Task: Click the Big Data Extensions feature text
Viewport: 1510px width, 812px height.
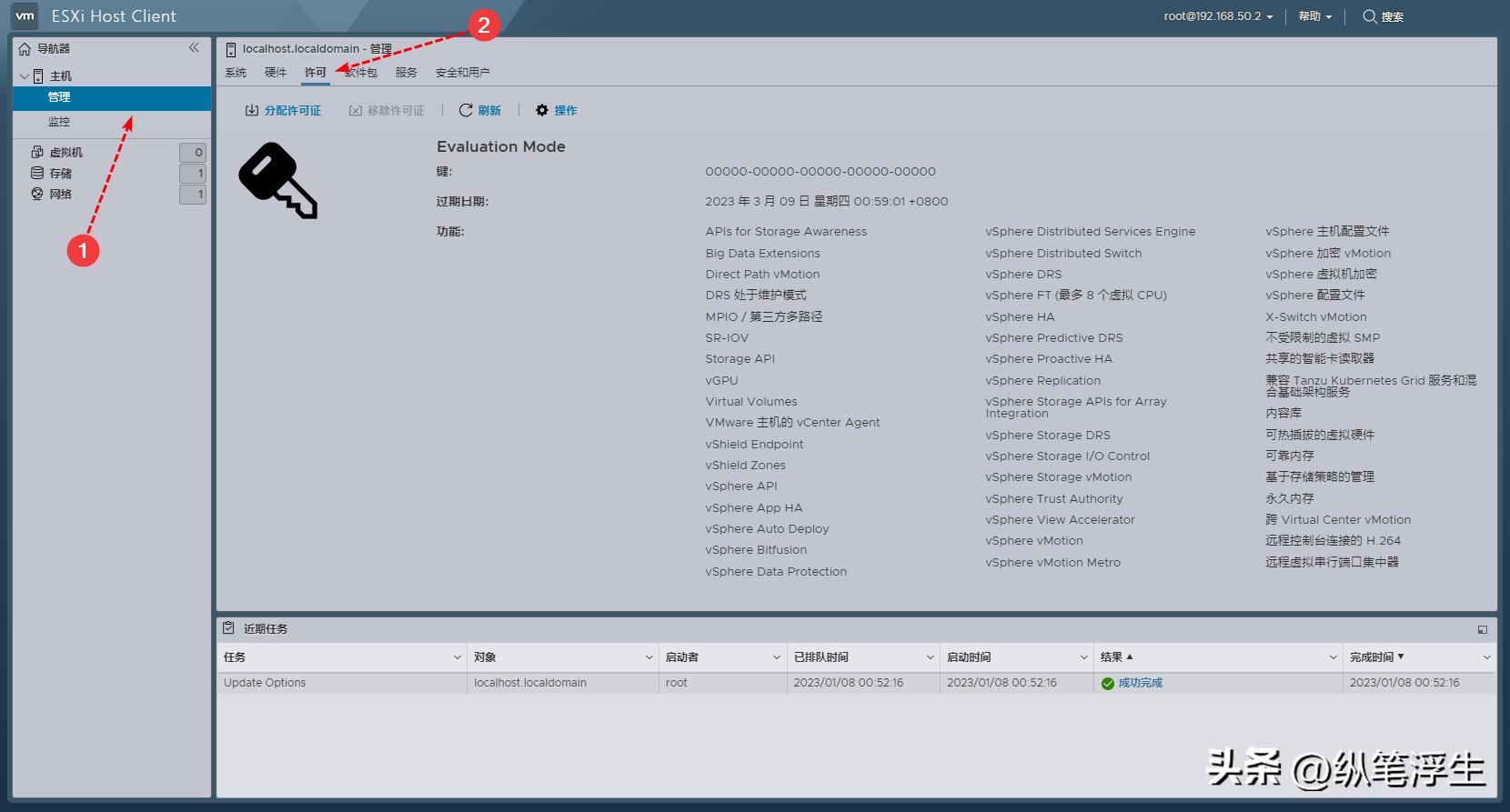Action: [x=762, y=254]
